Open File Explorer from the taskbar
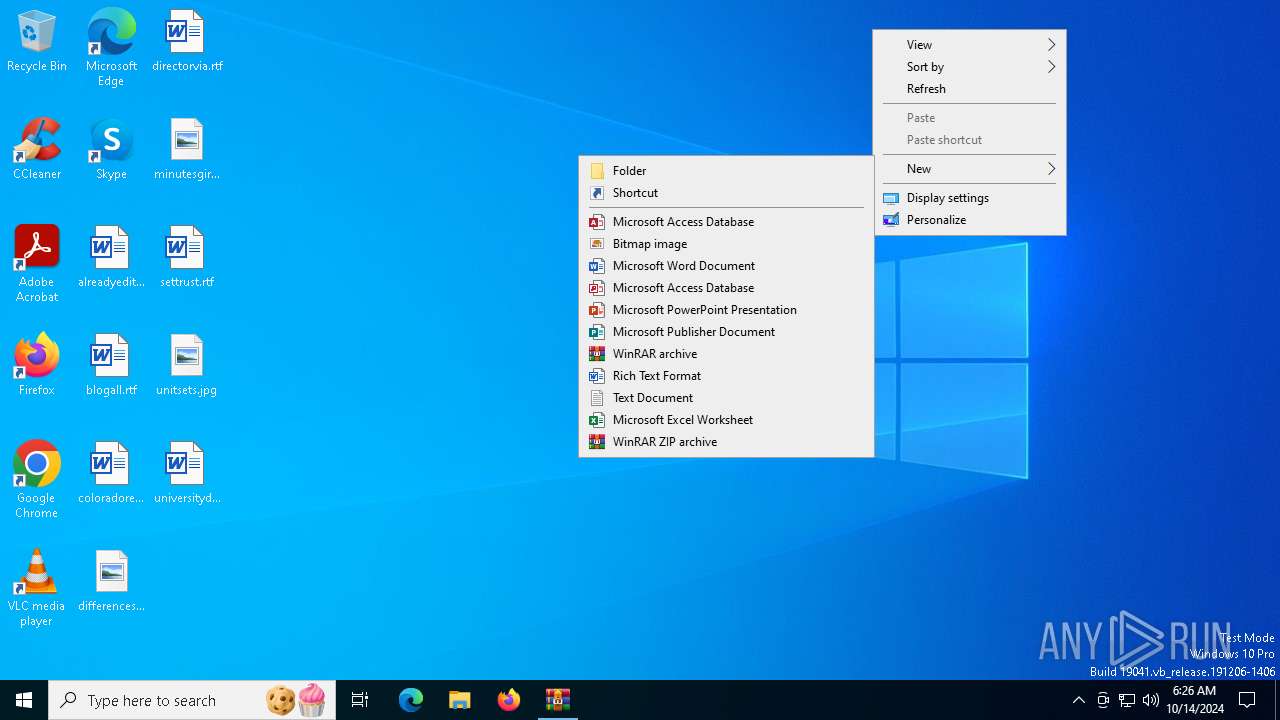This screenshot has height=720, width=1280. (460, 700)
